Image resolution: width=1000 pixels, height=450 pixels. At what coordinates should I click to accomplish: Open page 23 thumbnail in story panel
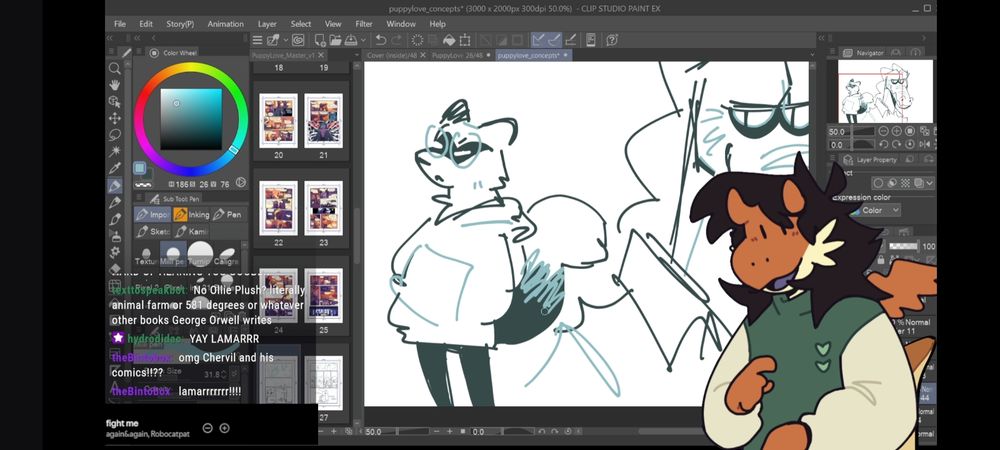[323, 208]
